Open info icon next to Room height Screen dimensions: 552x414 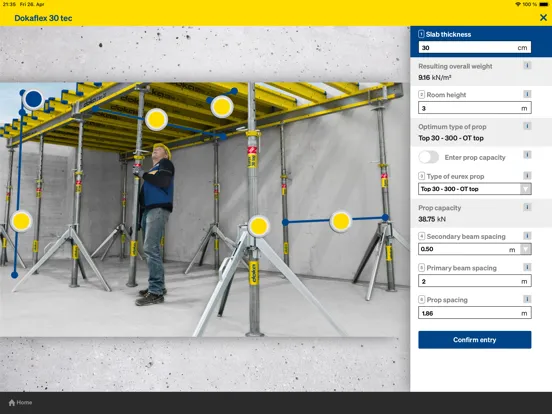(527, 94)
